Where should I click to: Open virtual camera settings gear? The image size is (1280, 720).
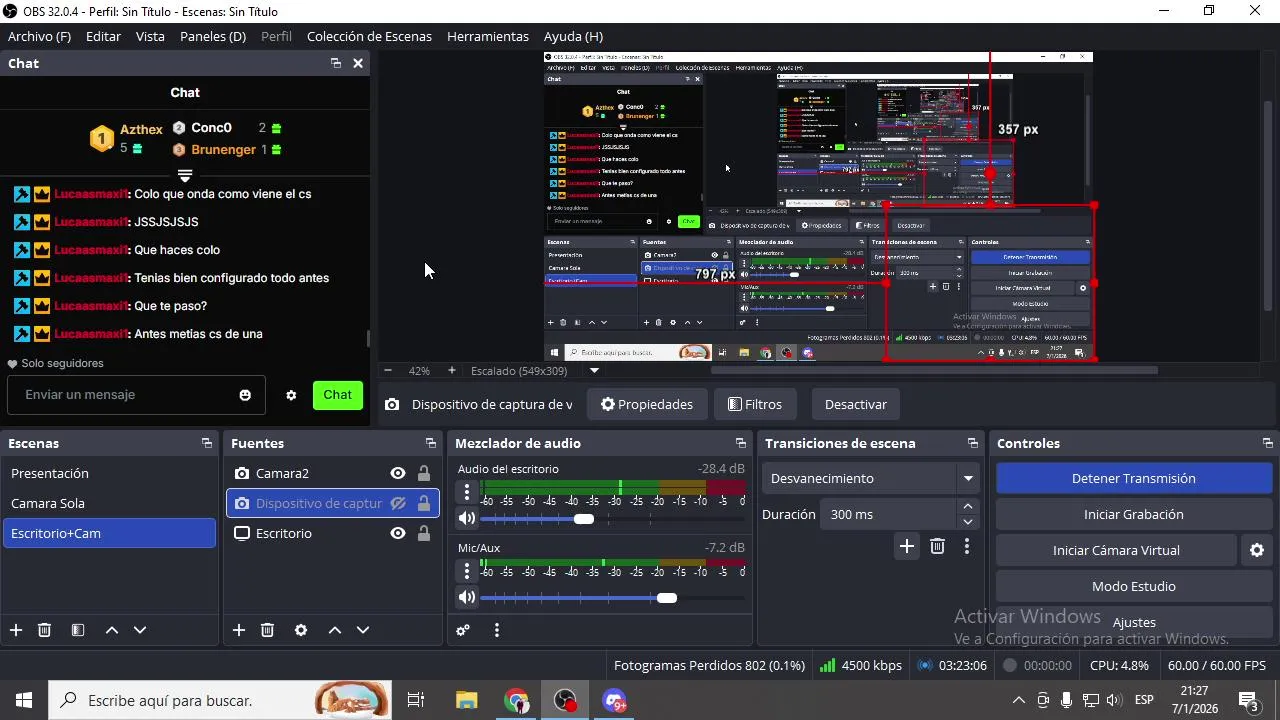click(1257, 550)
